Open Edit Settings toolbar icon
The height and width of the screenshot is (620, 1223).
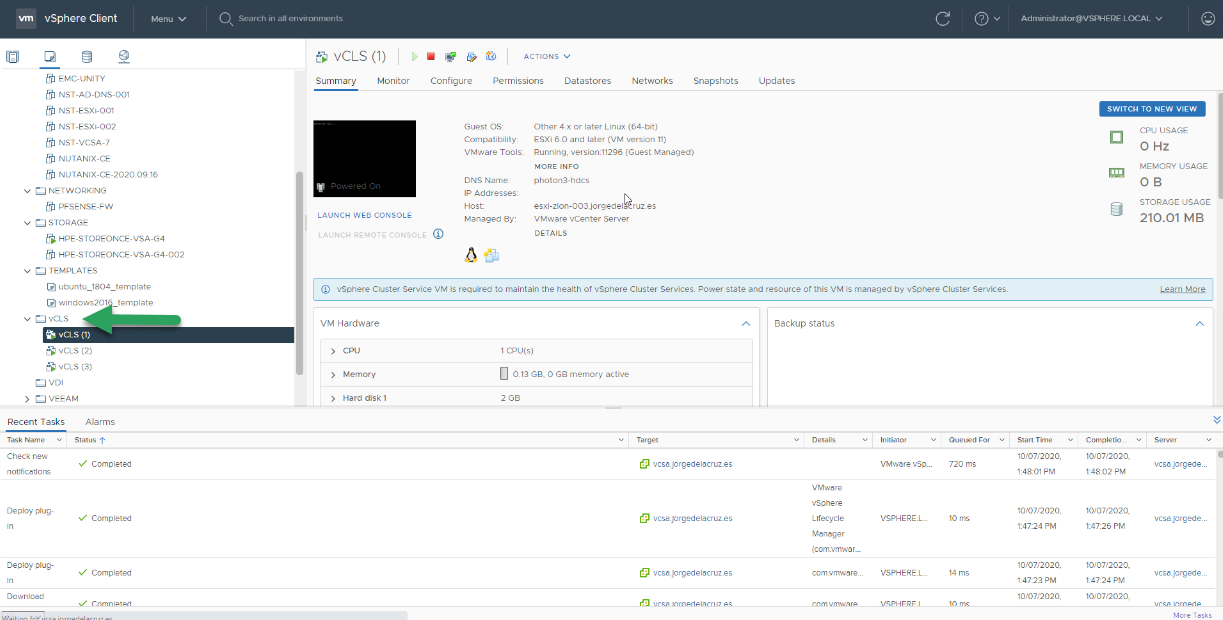471,57
